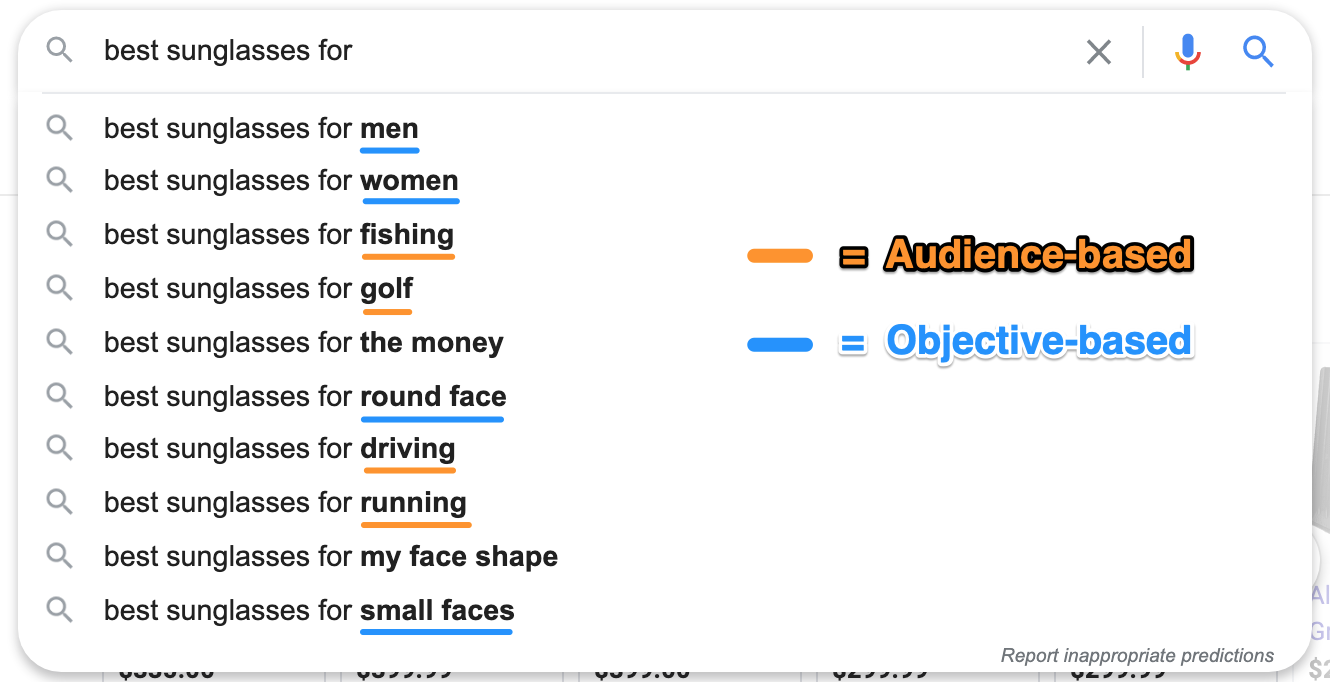Click the magnifier icon in search field

tap(60, 50)
